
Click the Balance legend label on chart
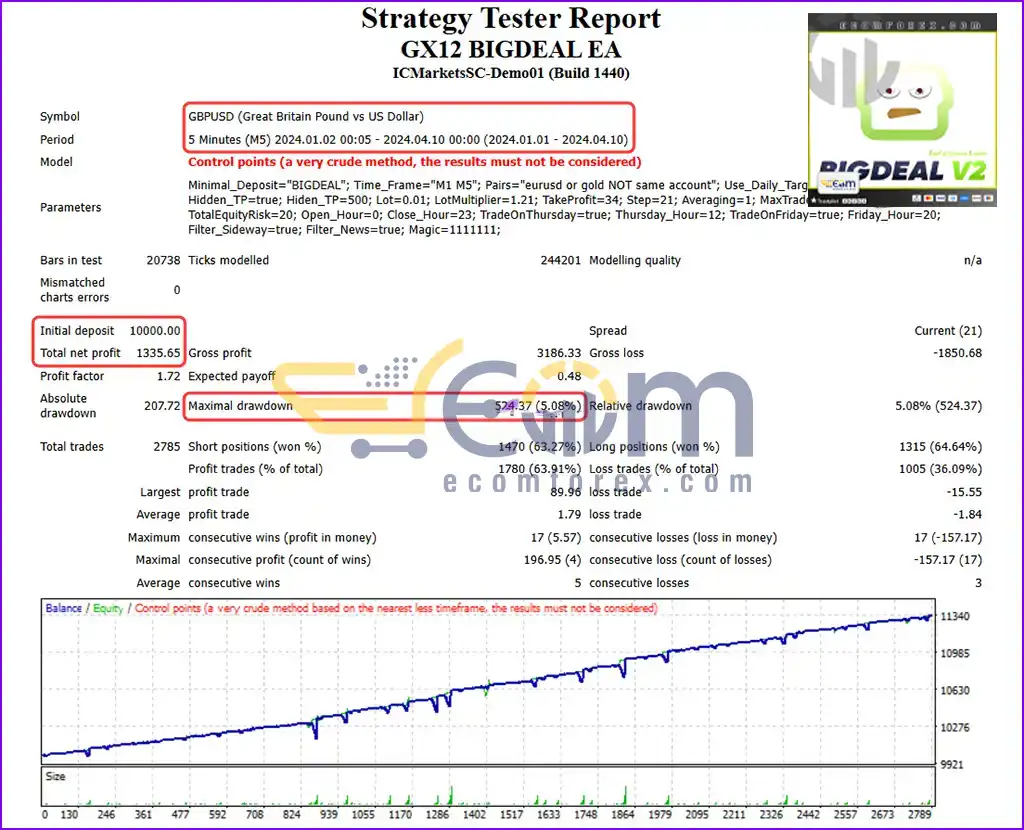(63, 608)
